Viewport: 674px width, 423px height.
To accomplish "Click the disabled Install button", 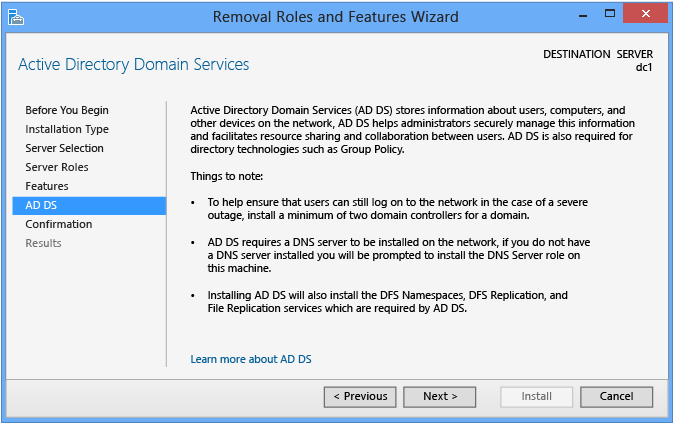I will coord(536,396).
